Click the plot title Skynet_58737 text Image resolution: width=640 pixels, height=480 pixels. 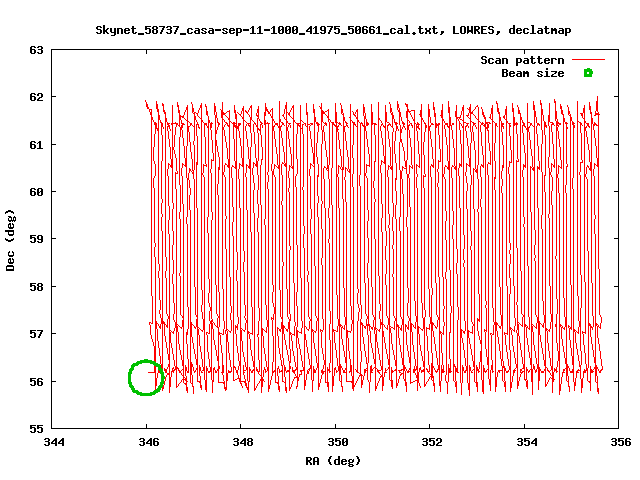[333, 30]
